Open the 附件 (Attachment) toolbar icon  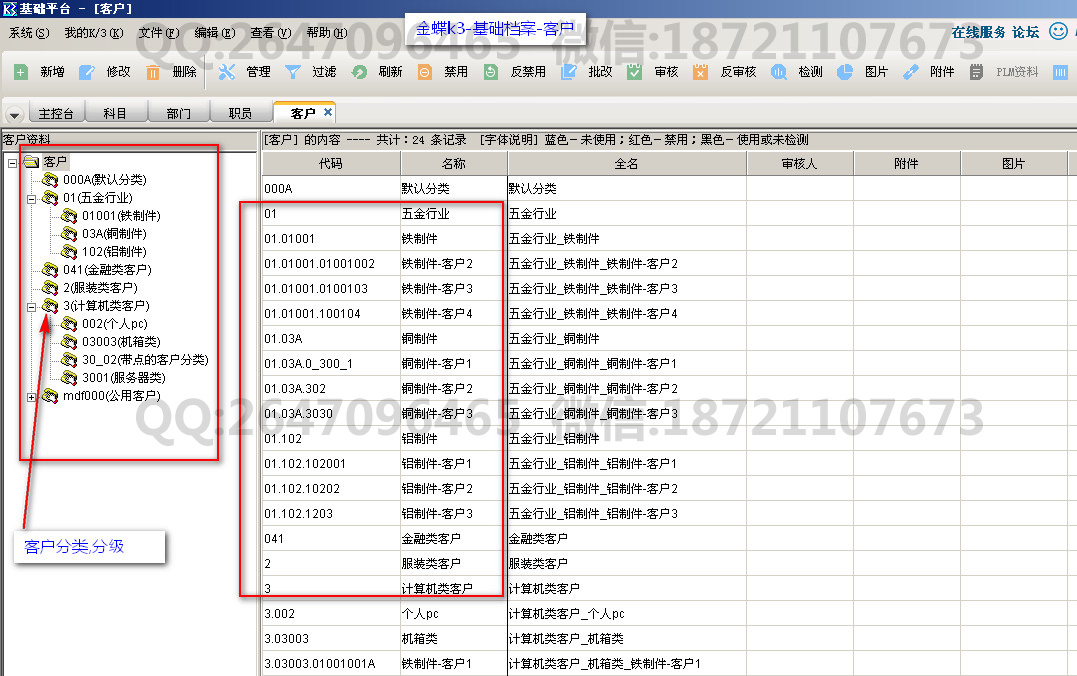910,72
